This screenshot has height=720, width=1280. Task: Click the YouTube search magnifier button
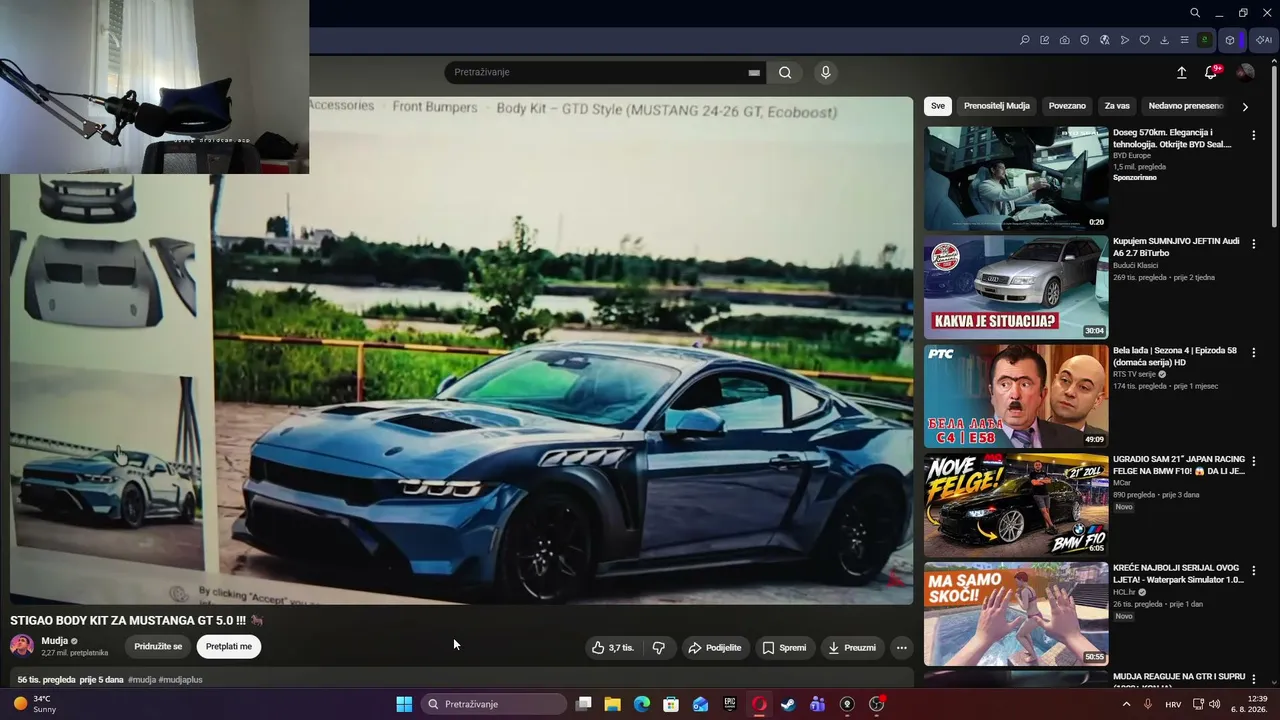pyautogui.click(x=785, y=72)
